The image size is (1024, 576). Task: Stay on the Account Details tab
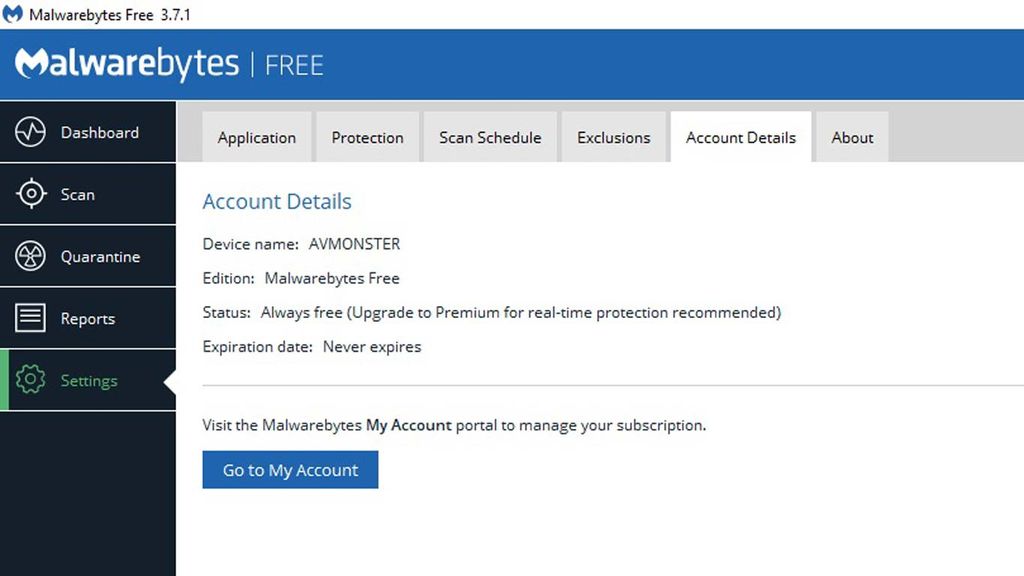pyautogui.click(x=741, y=137)
